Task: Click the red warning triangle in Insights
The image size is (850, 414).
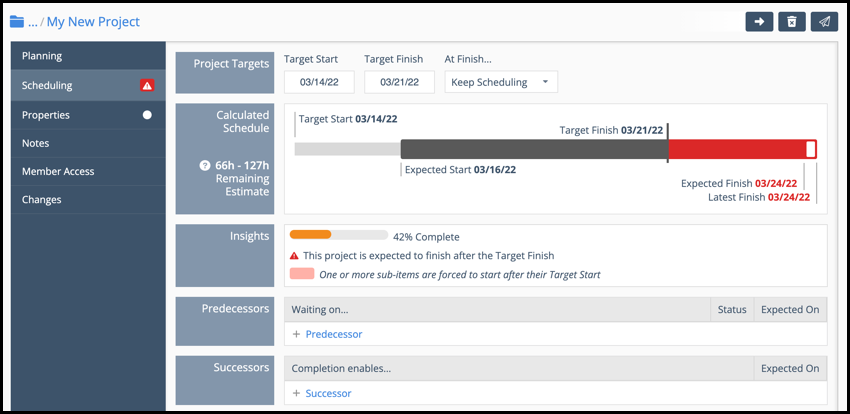Action: 294,256
